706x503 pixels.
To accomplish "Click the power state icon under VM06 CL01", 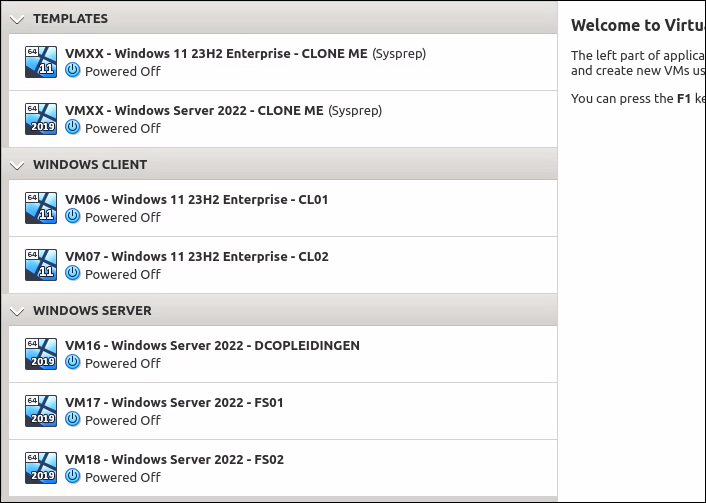I will (x=72, y=217).
